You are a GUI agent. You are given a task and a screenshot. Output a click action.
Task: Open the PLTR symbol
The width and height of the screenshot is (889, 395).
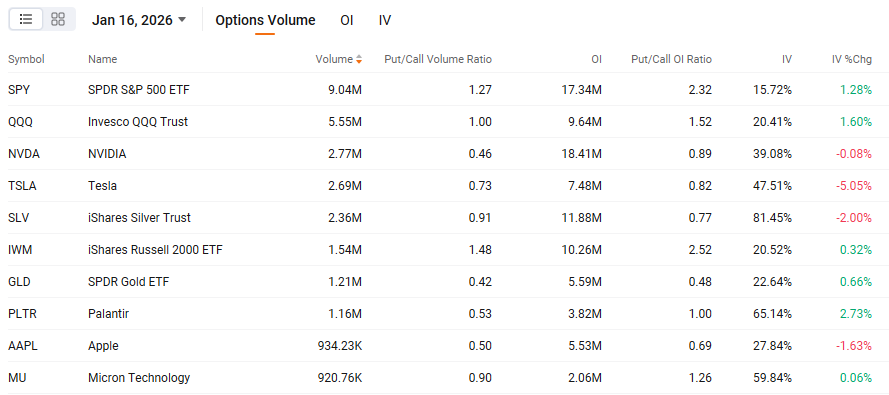(x=22, y=313)
